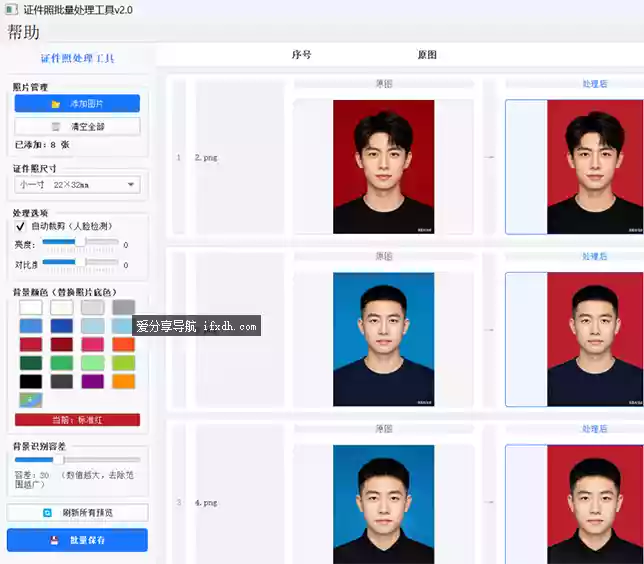The height and width of the screenshot is (564, 644).
Task: Click the 已添加: 8 张 count label
Action: coord(42,145)
